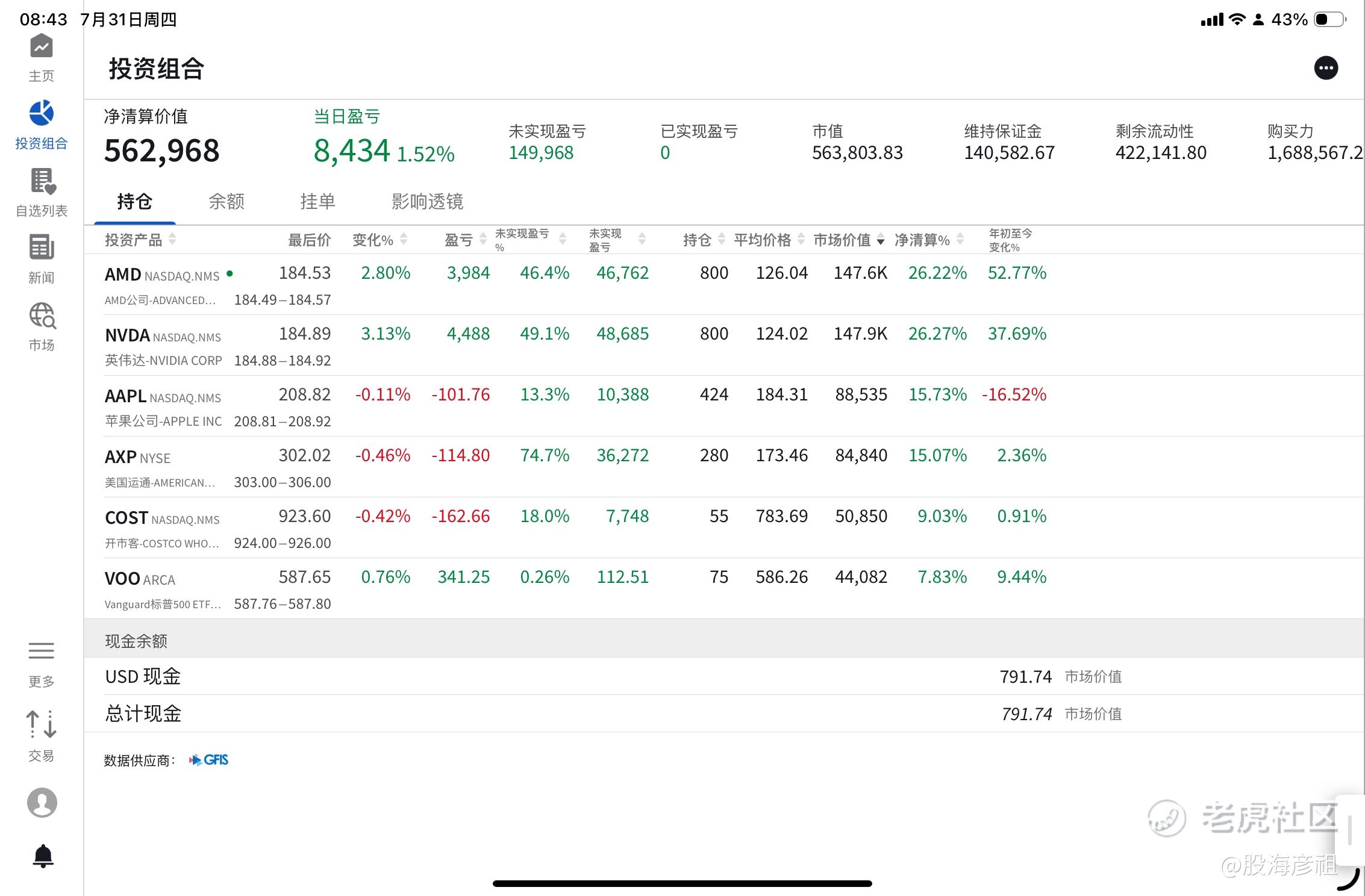Open the 新闻 news icon
Screen dimensions: 1365x896
pyautogui.click(x=42, y=247)
